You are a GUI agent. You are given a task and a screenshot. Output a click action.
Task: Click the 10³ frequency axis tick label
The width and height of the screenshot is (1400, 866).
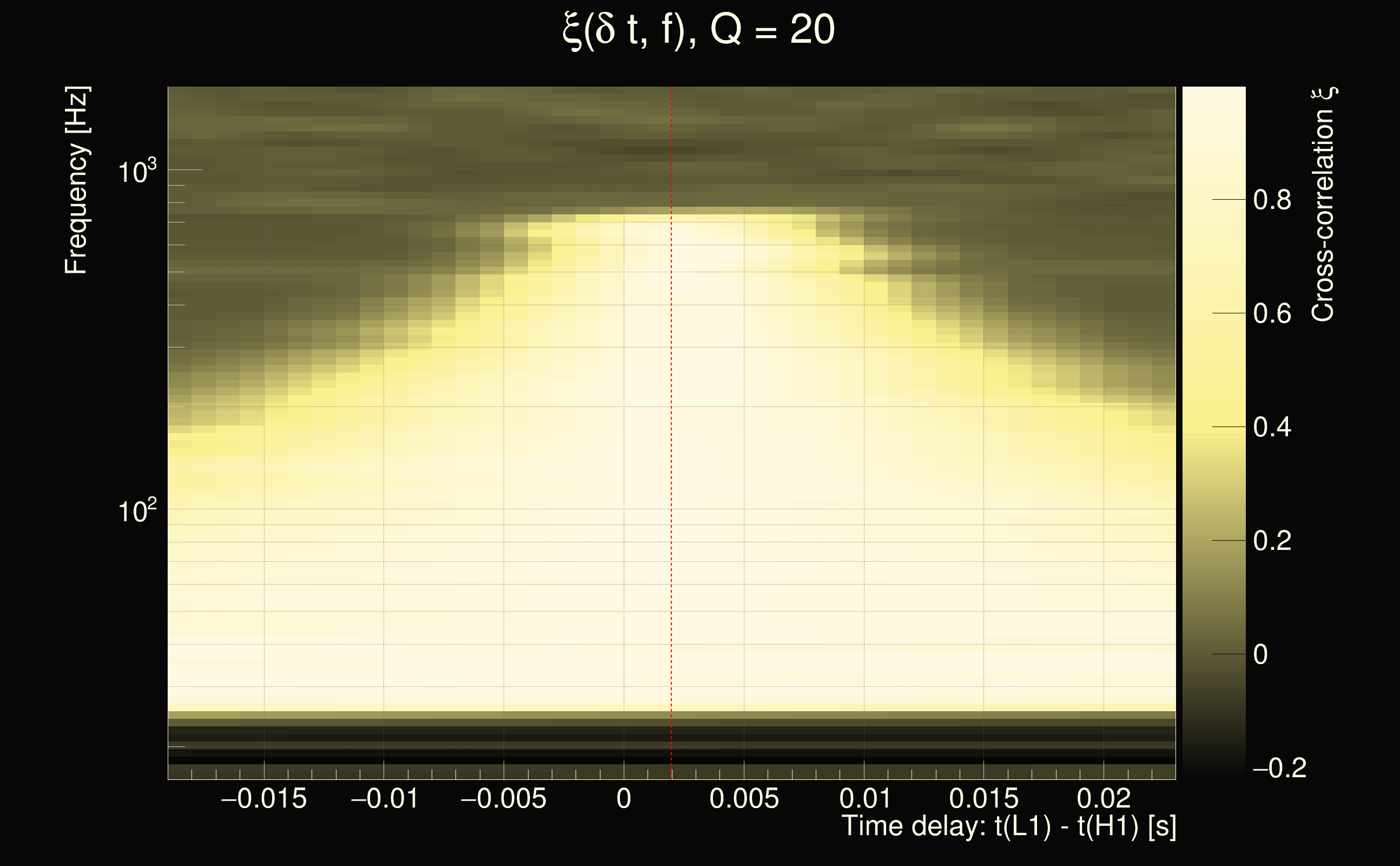(137, 171)
